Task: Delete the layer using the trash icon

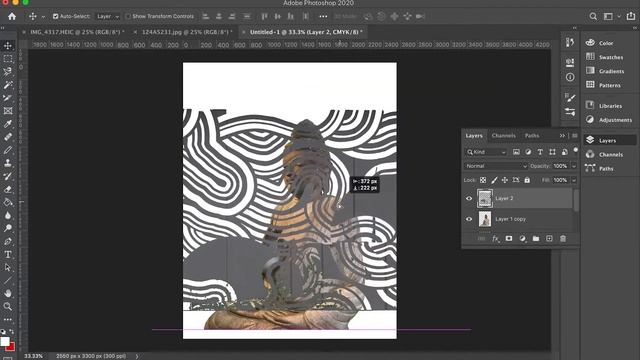Action: 563,238
